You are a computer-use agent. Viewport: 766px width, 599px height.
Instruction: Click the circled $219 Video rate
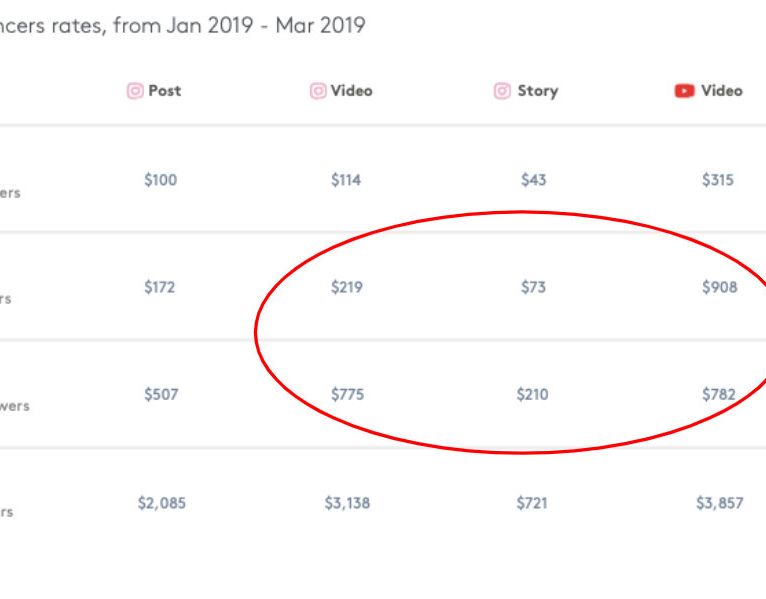point(347,287)
